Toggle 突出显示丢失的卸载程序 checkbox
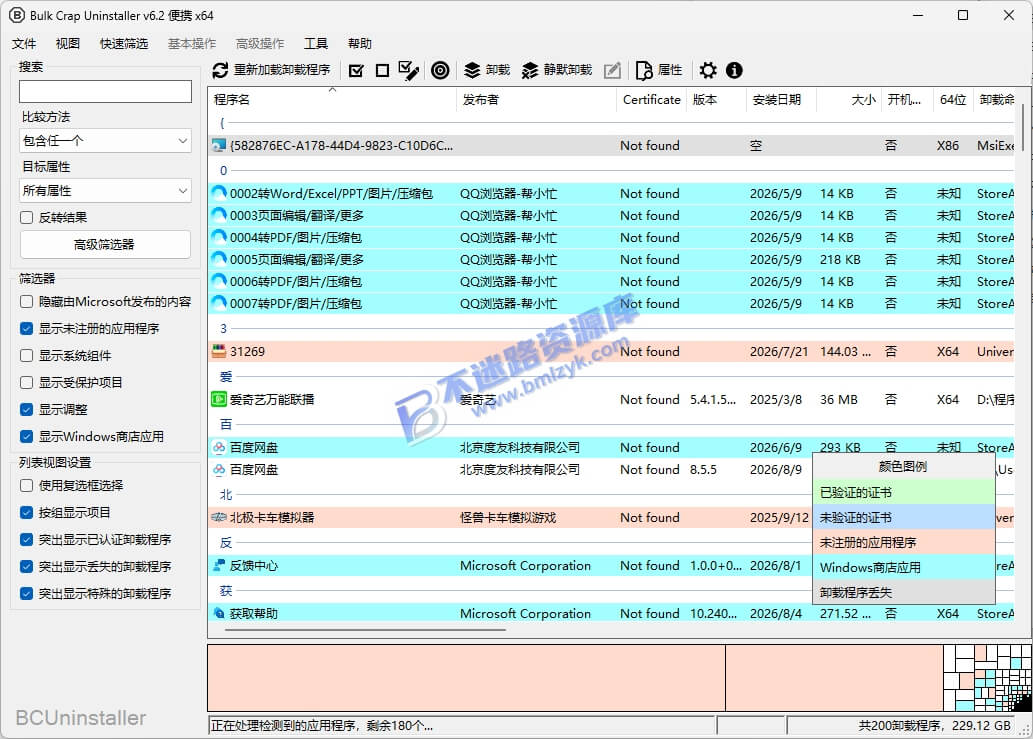This screenshot has height=739, width=1033. pos(27,566)
